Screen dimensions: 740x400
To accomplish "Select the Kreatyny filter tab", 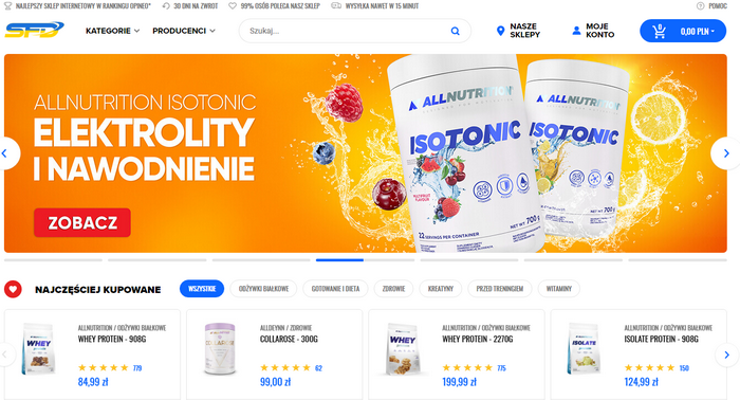I will [x=440, y=289].
